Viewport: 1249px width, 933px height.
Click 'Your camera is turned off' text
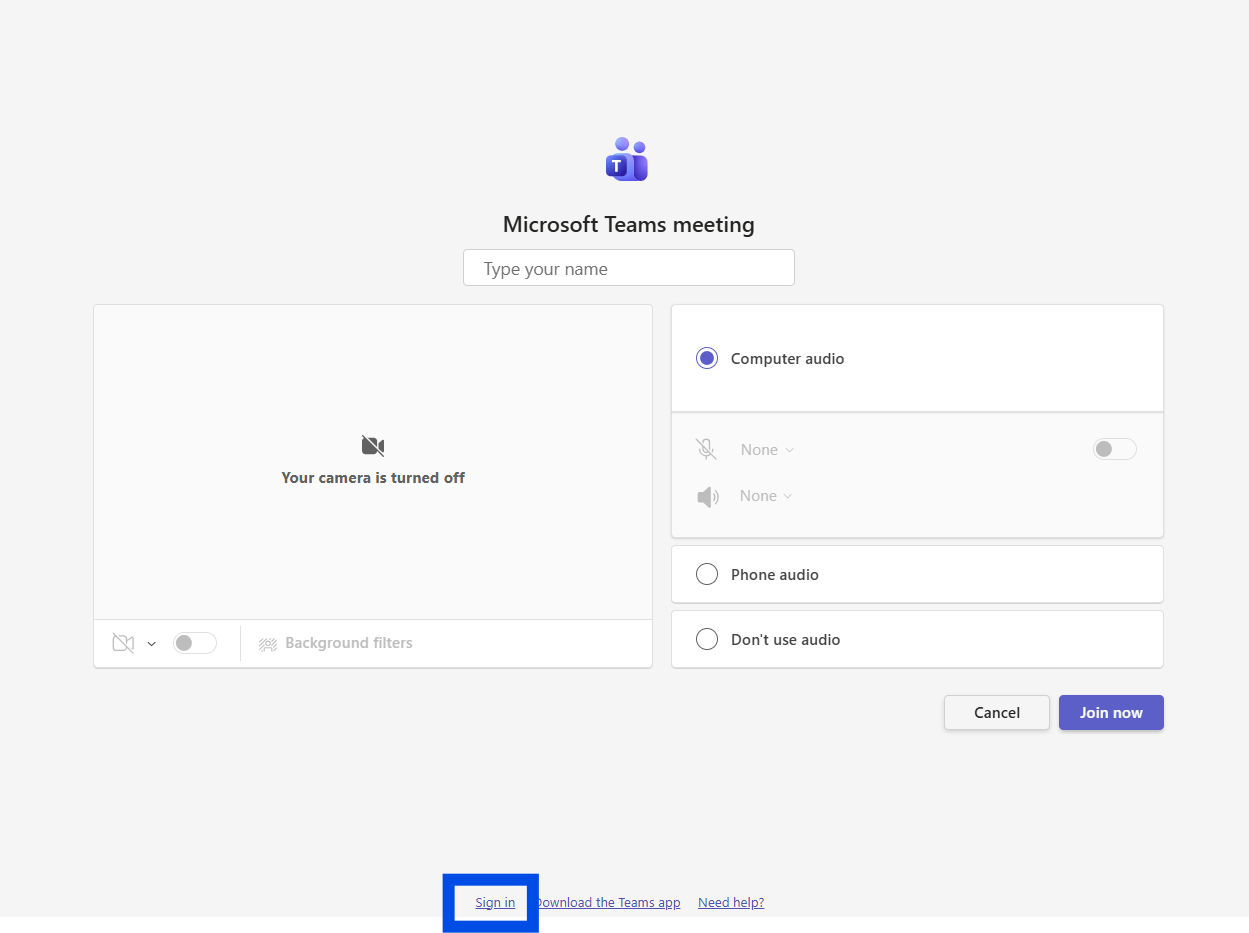click(x=373, y=478)
